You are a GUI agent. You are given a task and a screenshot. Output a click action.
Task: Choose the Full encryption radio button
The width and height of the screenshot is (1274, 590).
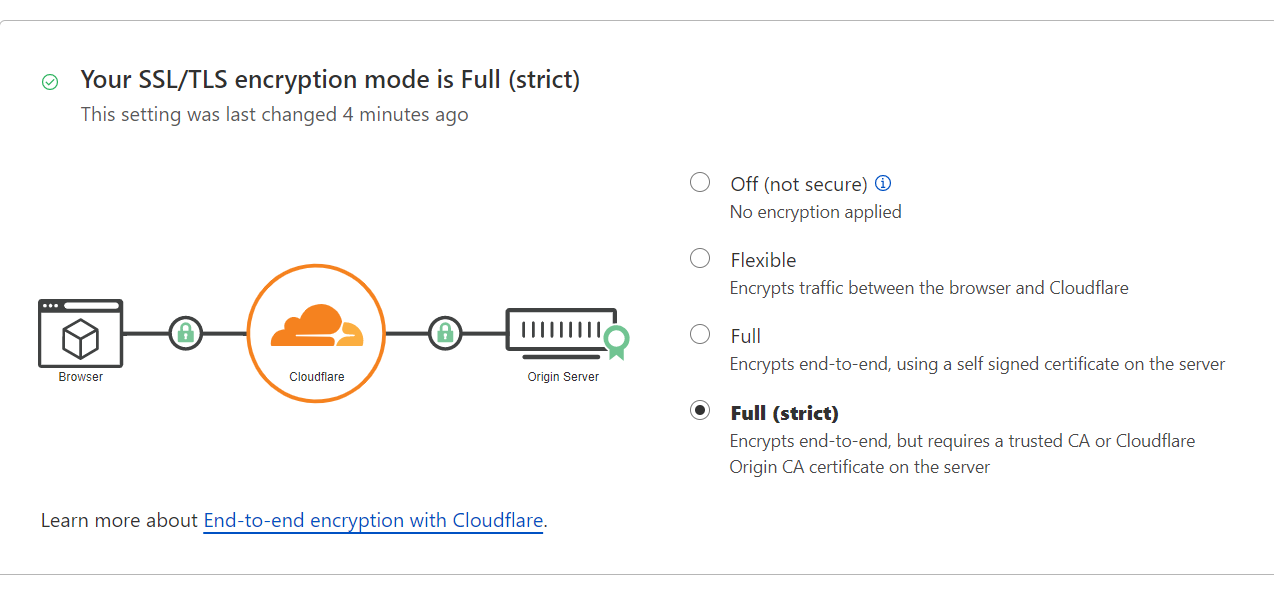coord(700,334)
